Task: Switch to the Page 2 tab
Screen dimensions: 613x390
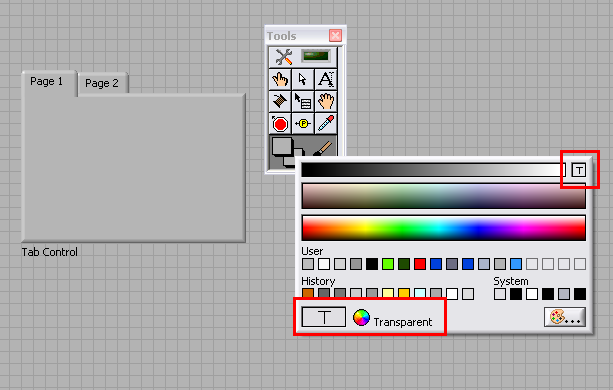Action: point(102,83)
